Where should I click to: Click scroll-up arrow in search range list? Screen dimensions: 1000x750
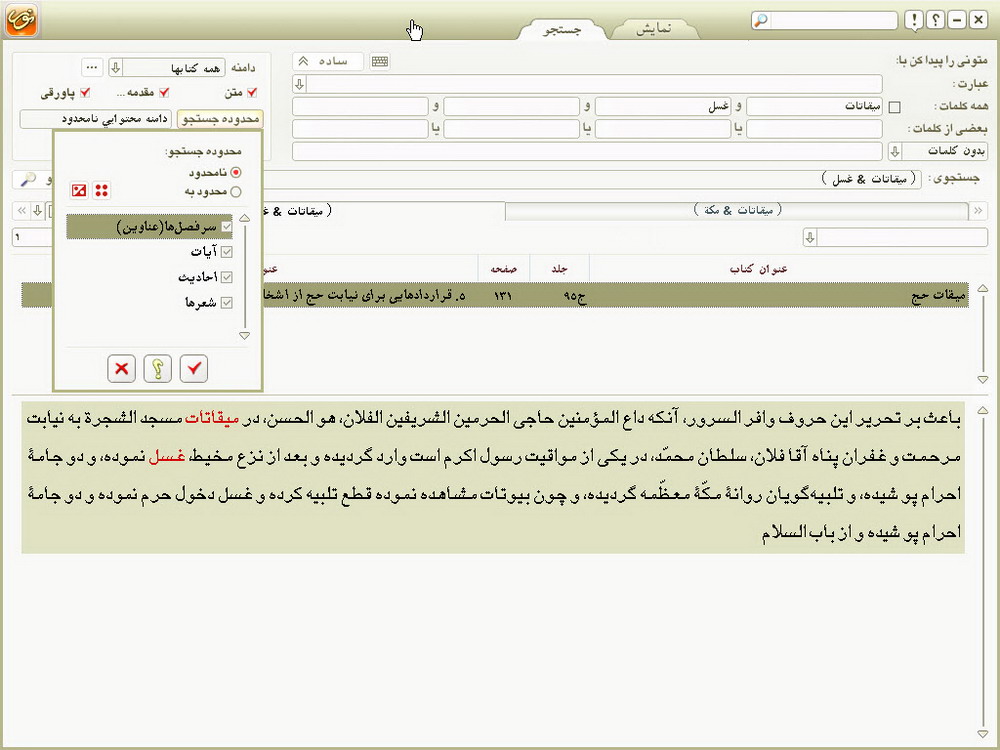pyautogui.click(x=244, y=218)
